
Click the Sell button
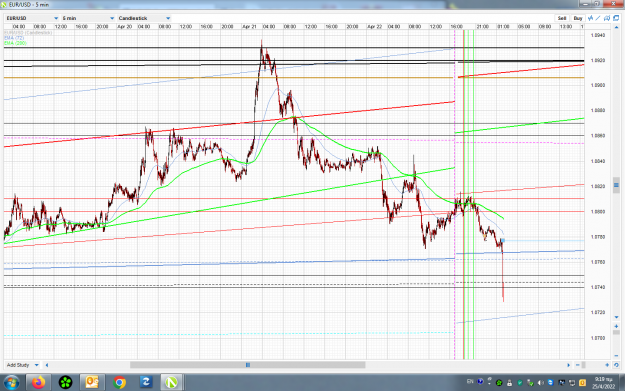pos(562,18)
